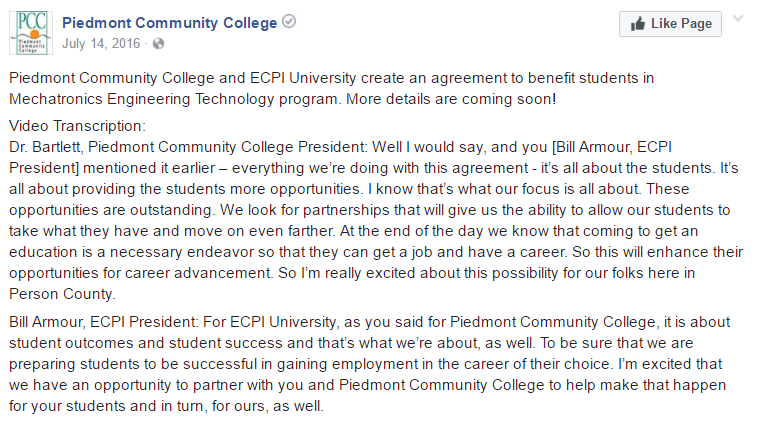The image size is (757, 427).
Task: Click the verified checkmark badge beside page name
Action: pos(289,22)
